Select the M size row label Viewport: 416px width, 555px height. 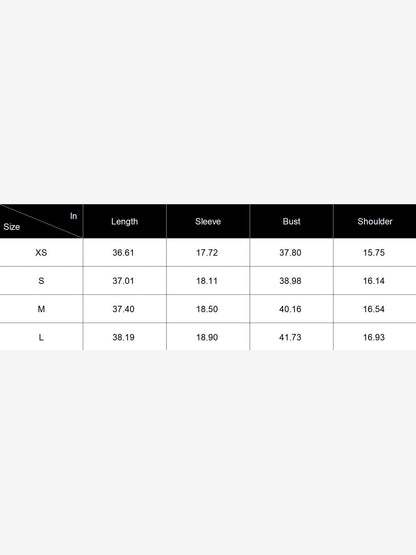coord(41,309)
